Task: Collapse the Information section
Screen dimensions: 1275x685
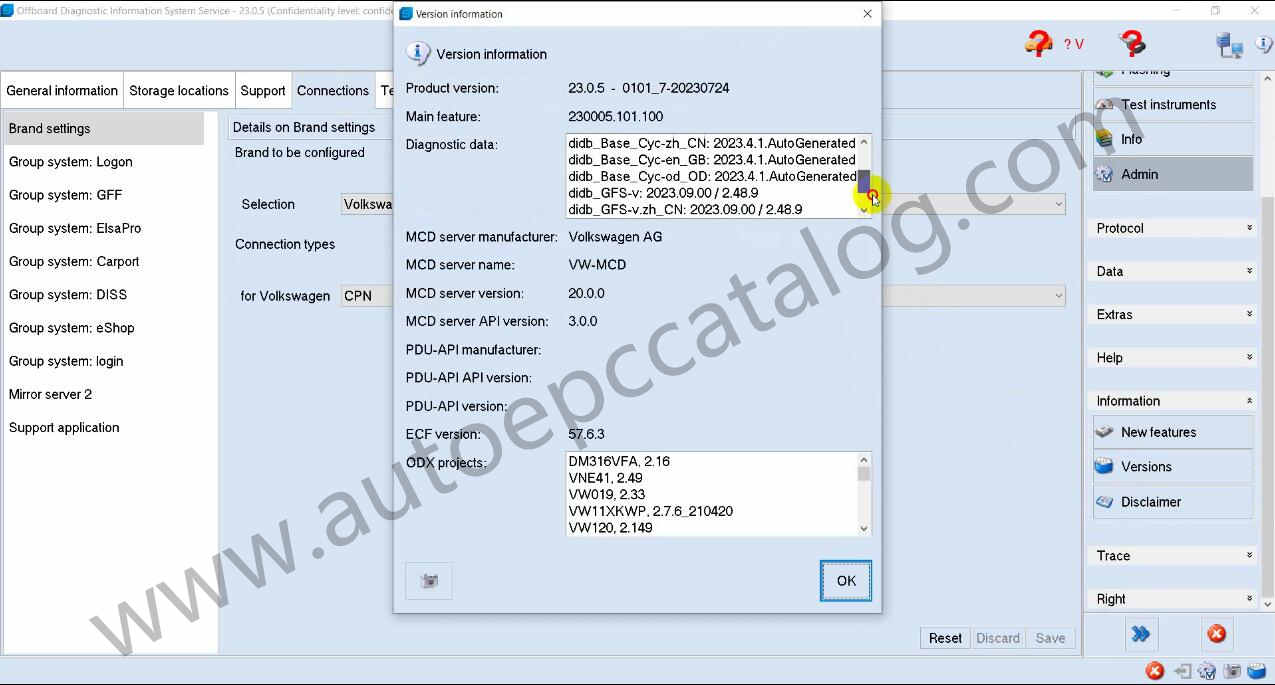Action: (1172, 401)
